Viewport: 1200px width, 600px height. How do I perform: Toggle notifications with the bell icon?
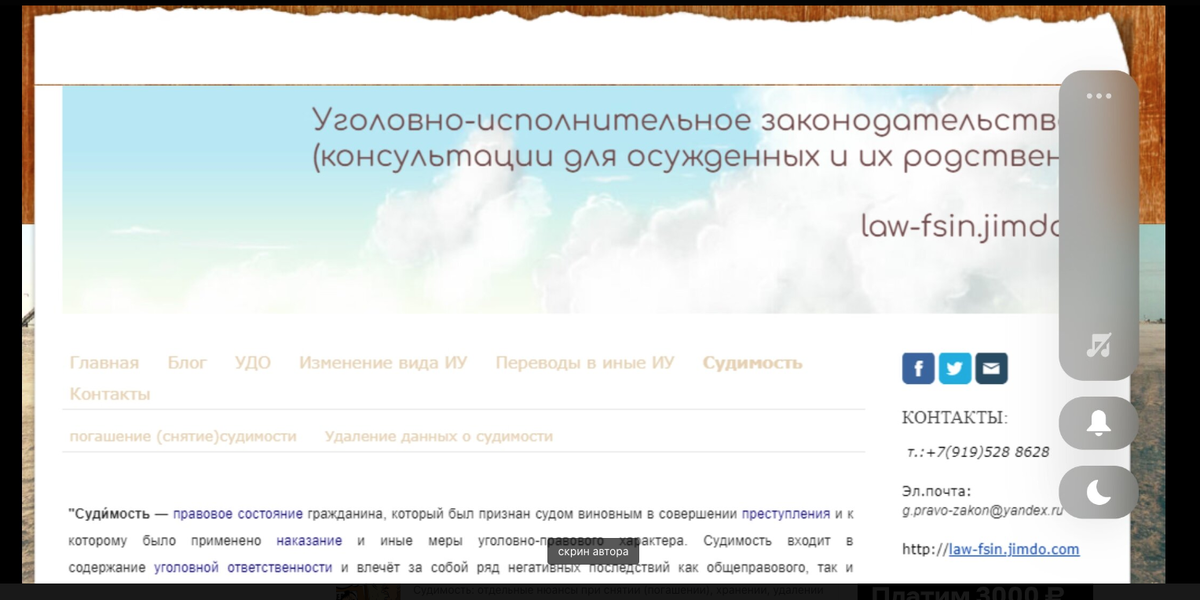[1097, 423]
